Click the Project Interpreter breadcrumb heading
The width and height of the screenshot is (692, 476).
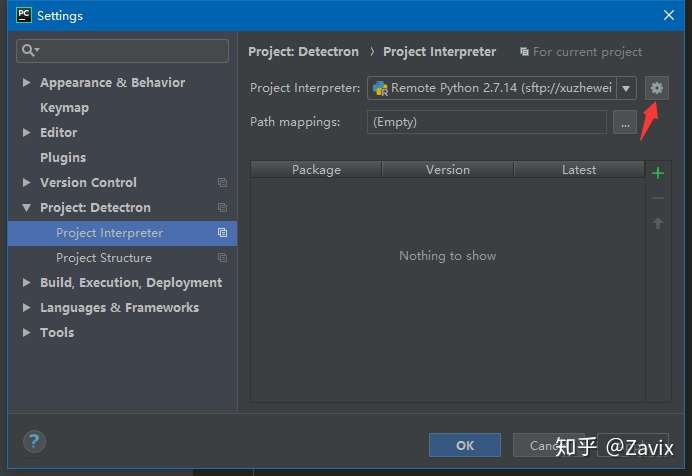440,52
